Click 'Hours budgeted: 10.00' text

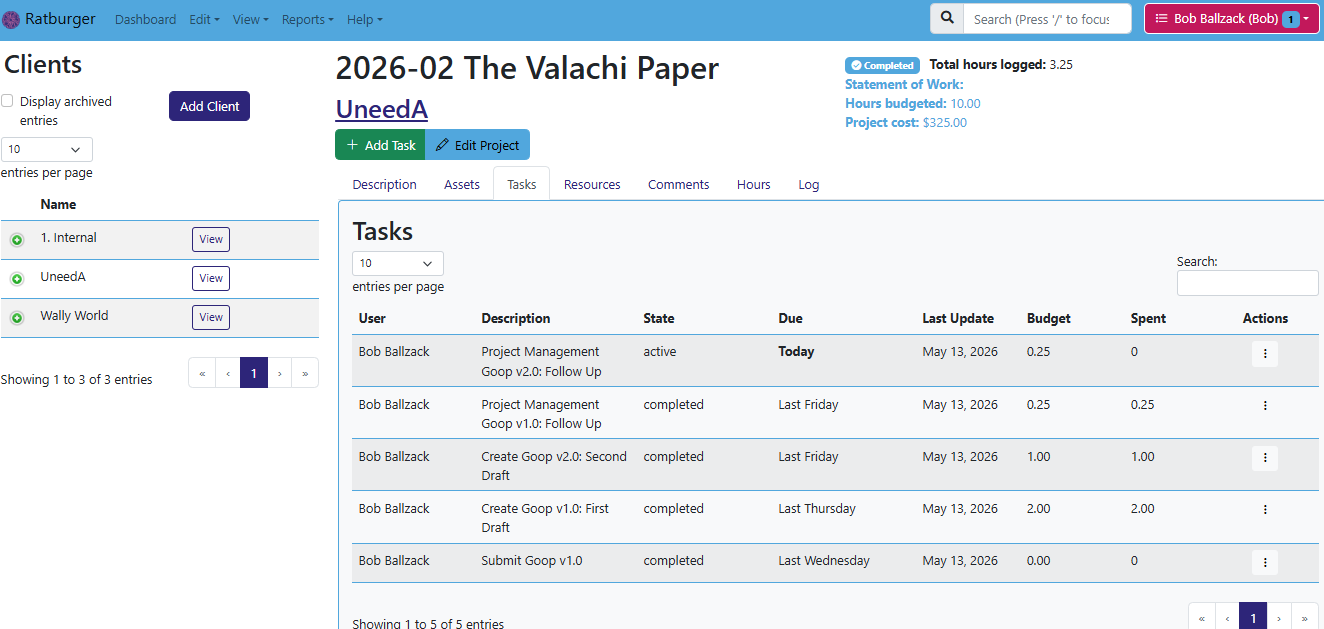click(913, 104)
